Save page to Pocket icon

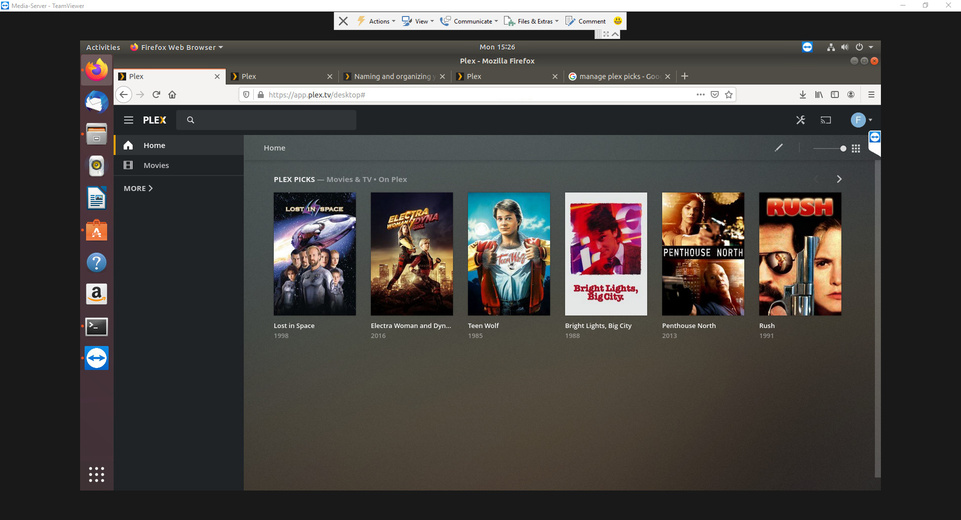pyautogui.click(x=715, y=94)
